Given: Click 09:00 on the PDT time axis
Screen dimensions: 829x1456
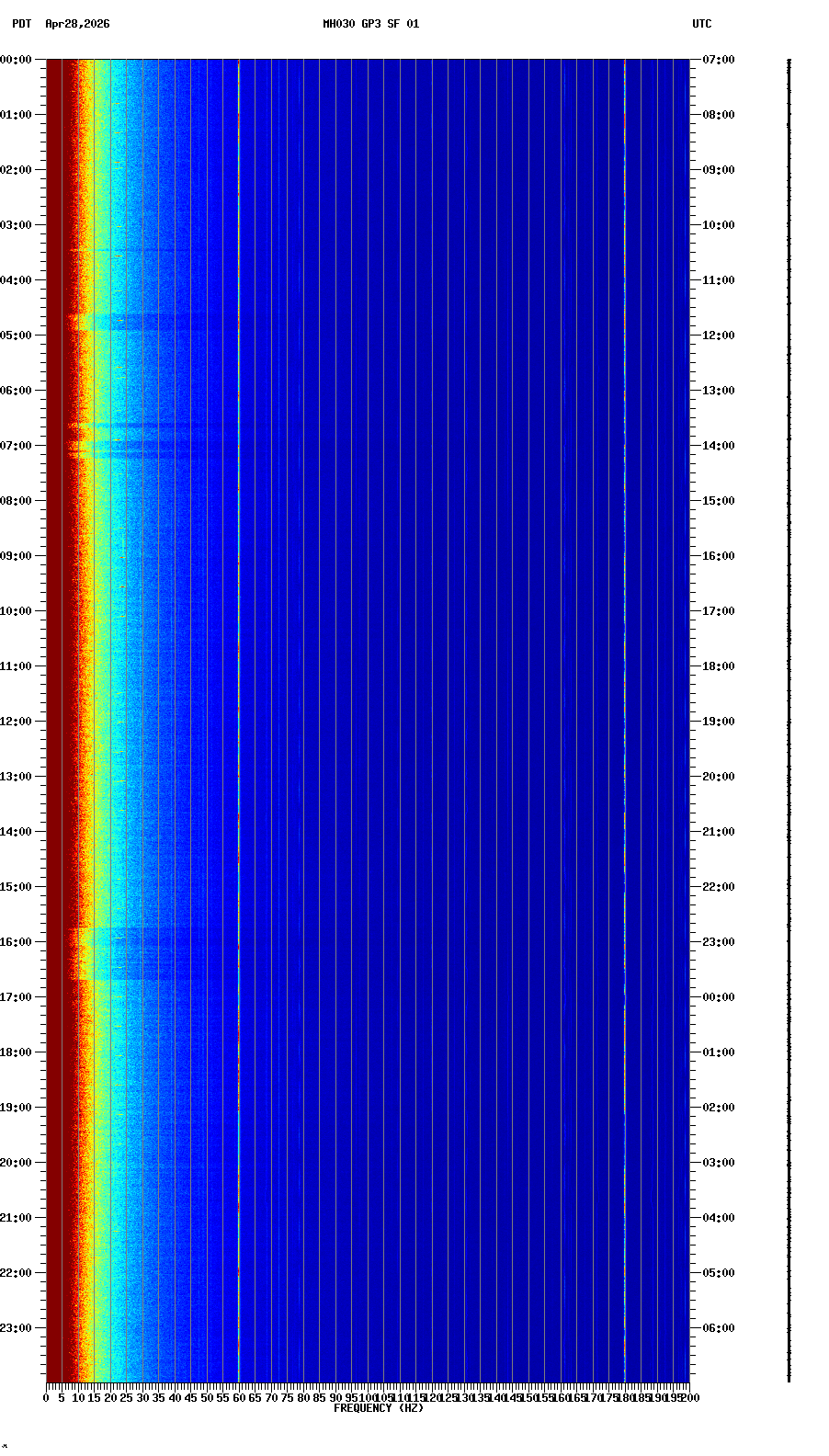Looking at the screenshot, I should pos(16,556).
